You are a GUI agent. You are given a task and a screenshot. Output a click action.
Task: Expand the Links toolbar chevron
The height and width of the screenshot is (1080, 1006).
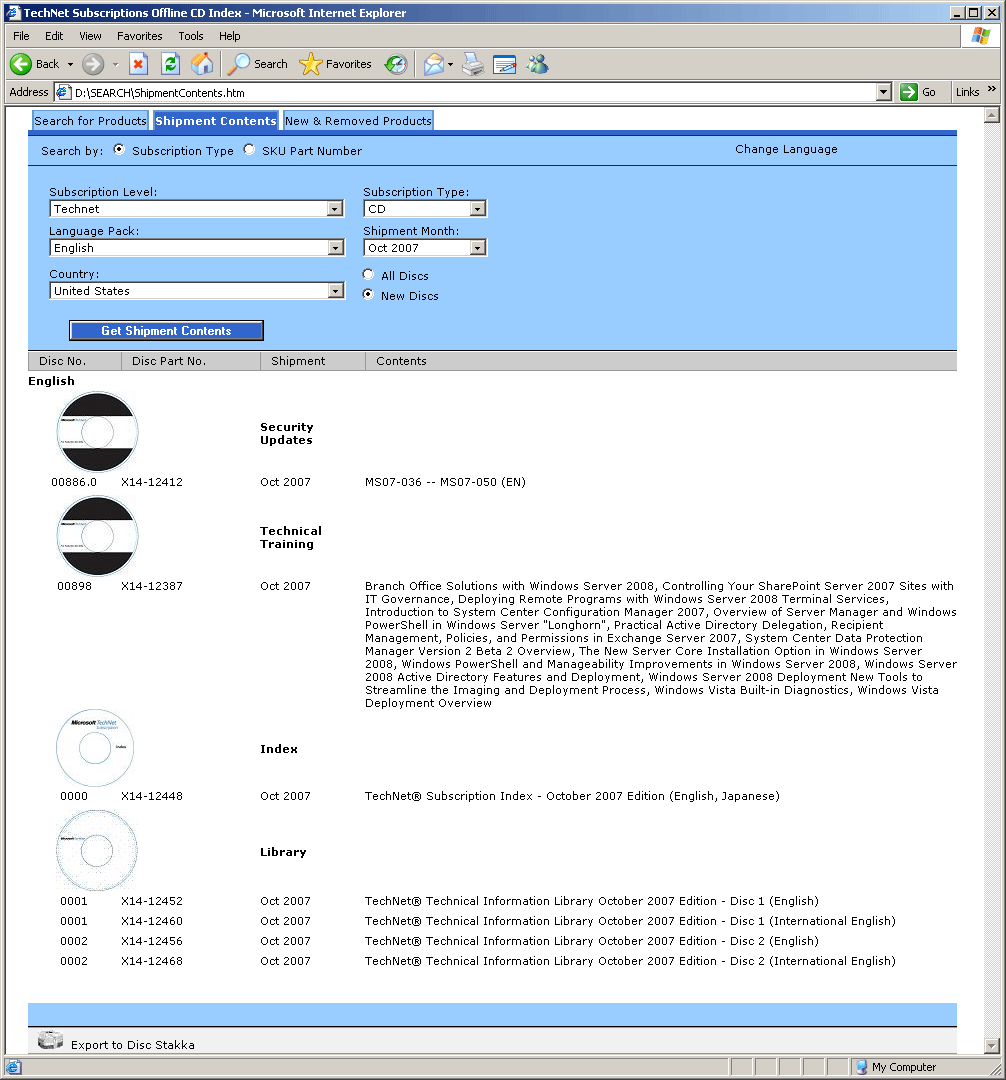click(992, 90)
